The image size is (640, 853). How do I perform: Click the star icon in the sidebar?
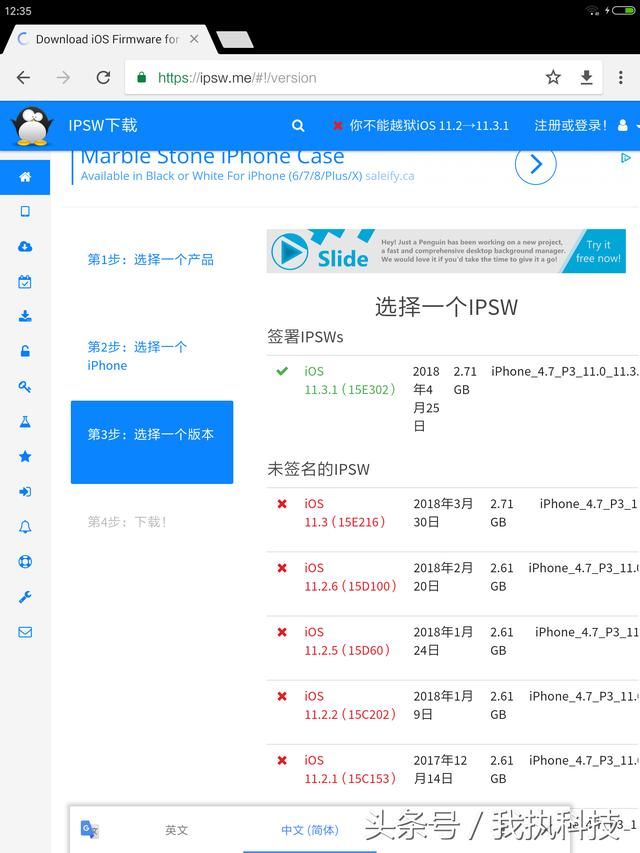(x=25, y=456)
